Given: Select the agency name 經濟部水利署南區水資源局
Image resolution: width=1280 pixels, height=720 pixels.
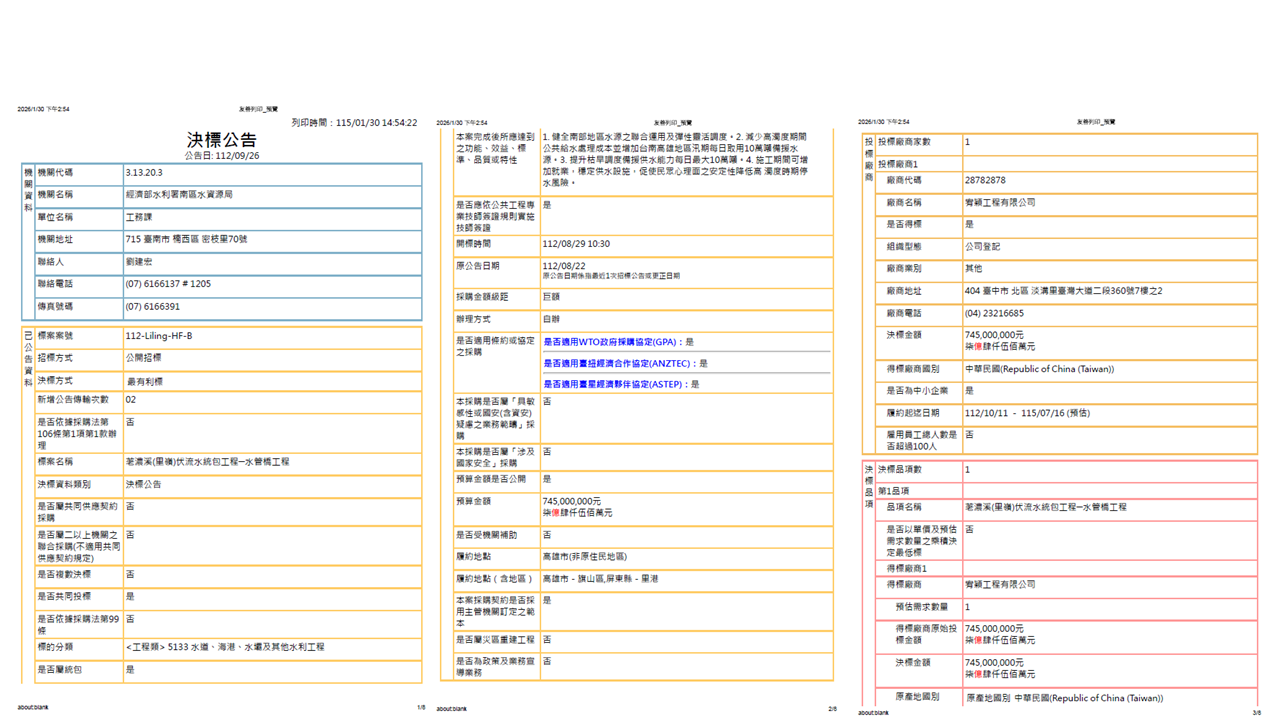Looking at the screenshot, I should point(179,195).
